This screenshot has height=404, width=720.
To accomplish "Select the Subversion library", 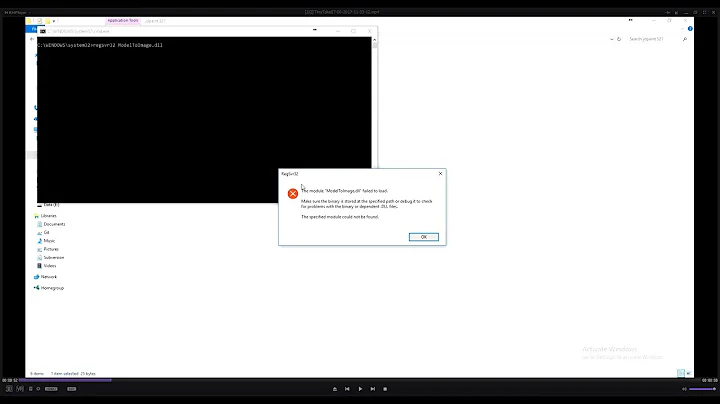I will pos(54,257).
